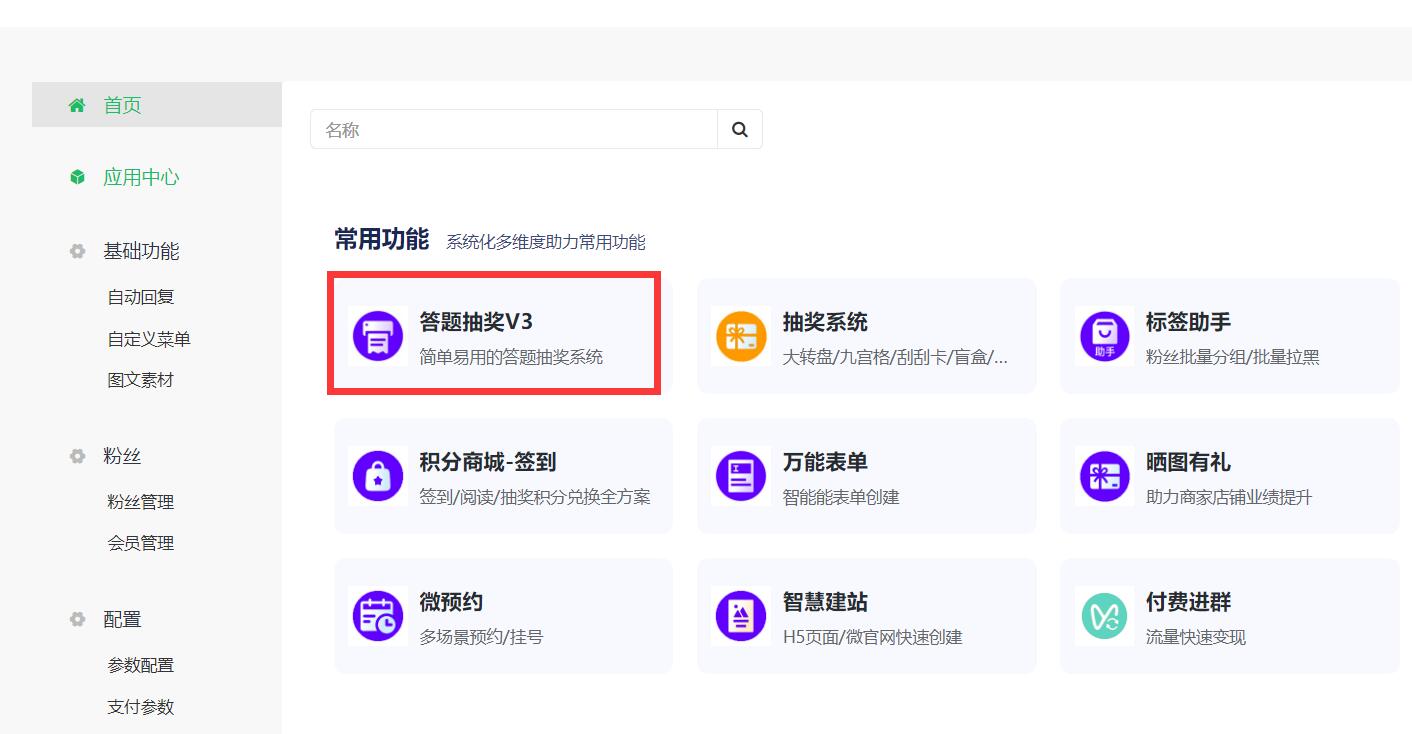The width and height of the screenshot is (1412, 734).
Task: Click the 抽奖系统 title text
Action: (x=825, y=322)
